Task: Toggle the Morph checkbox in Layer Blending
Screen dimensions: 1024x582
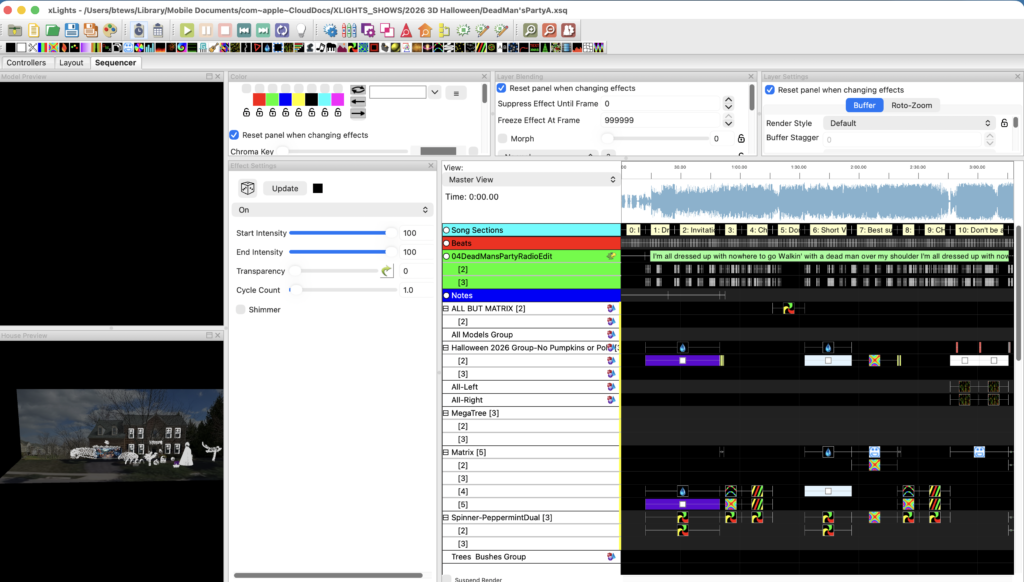Action: pyautogui.click(x=503, y=138)
